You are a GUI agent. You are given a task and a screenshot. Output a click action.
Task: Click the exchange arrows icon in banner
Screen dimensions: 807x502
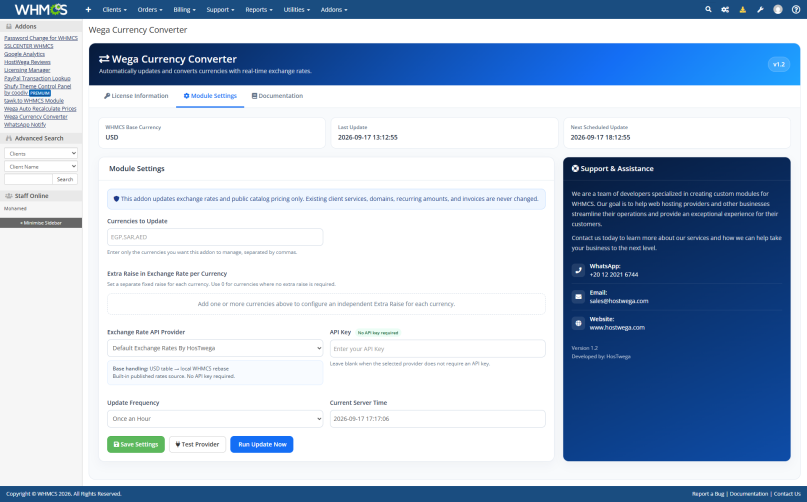(104, 59)
